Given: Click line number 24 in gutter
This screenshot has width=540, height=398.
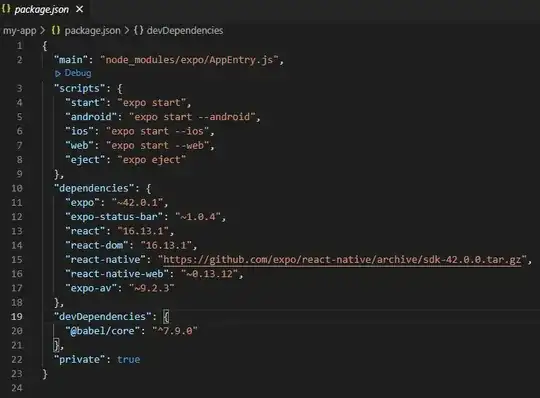Looking at the screenshot, I should pyautogui.click(x=17, y=388).
